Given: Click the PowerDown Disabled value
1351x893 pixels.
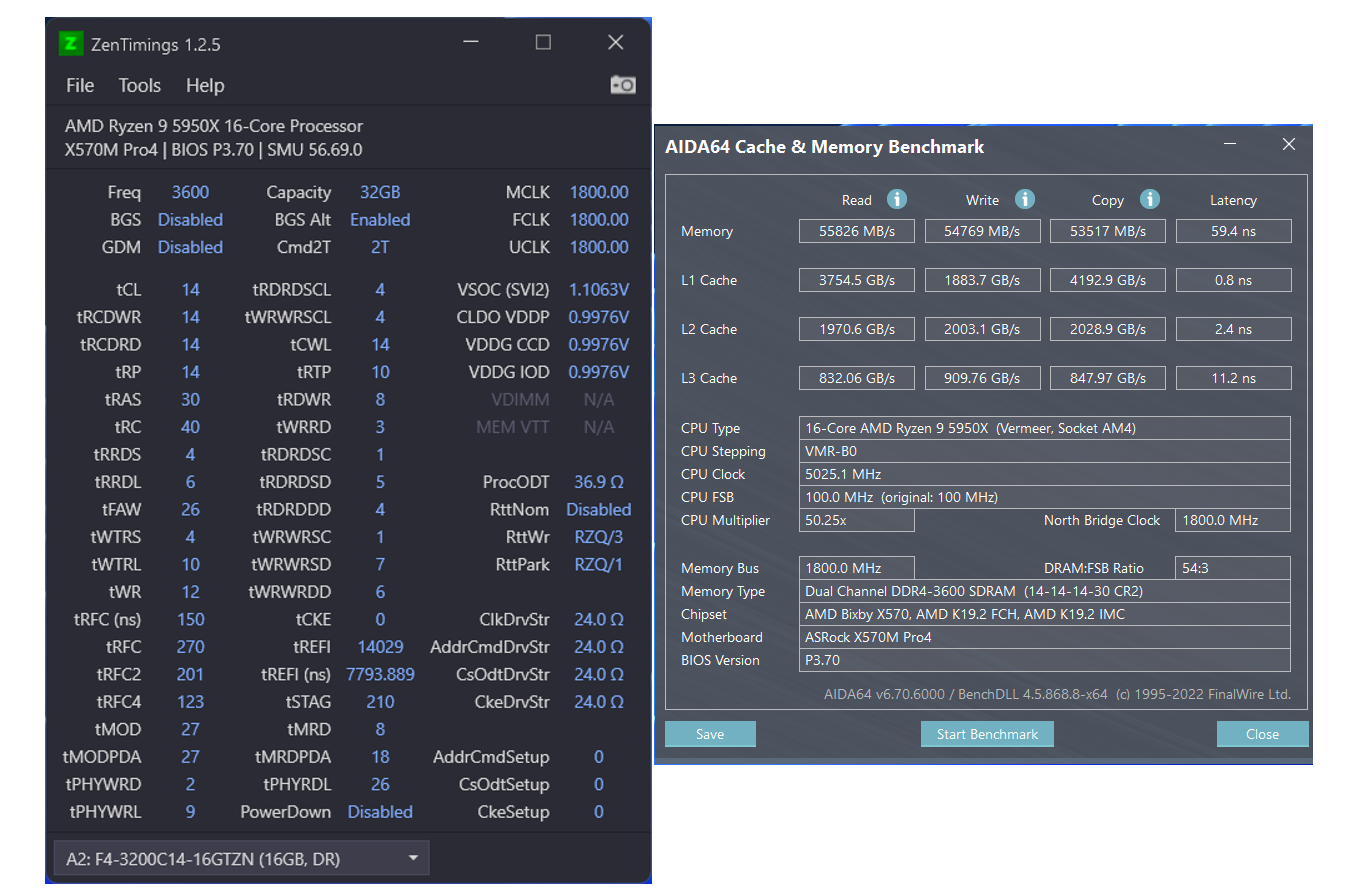Looking at the screenshot, I should pos(380,812).
